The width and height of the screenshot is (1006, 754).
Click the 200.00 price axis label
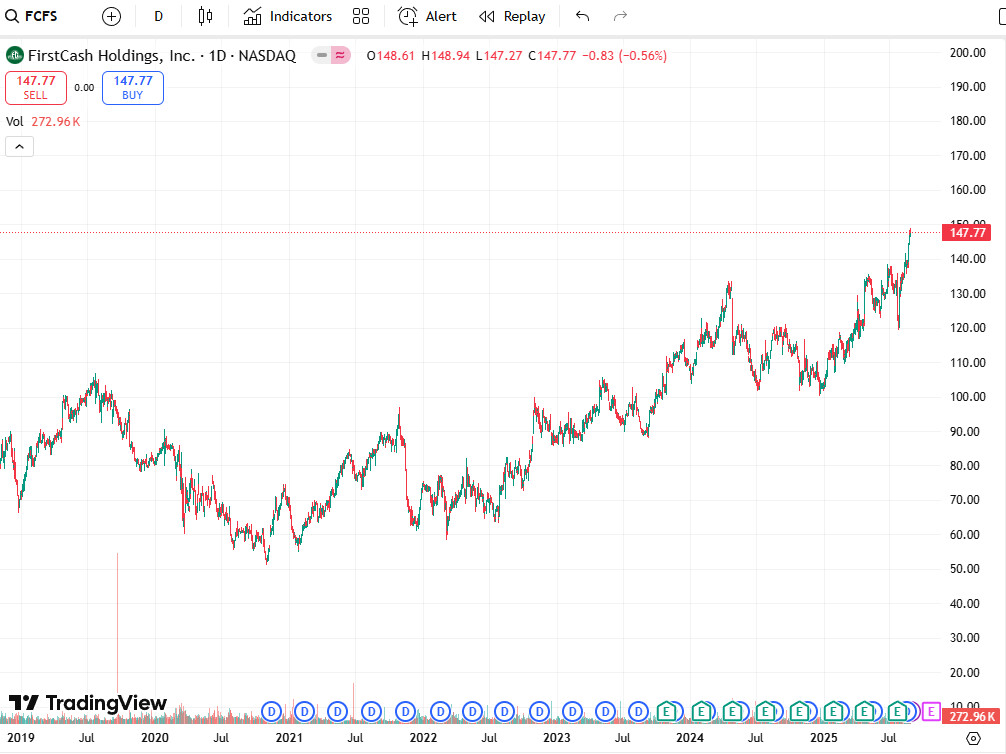click(x=968, y=53)
